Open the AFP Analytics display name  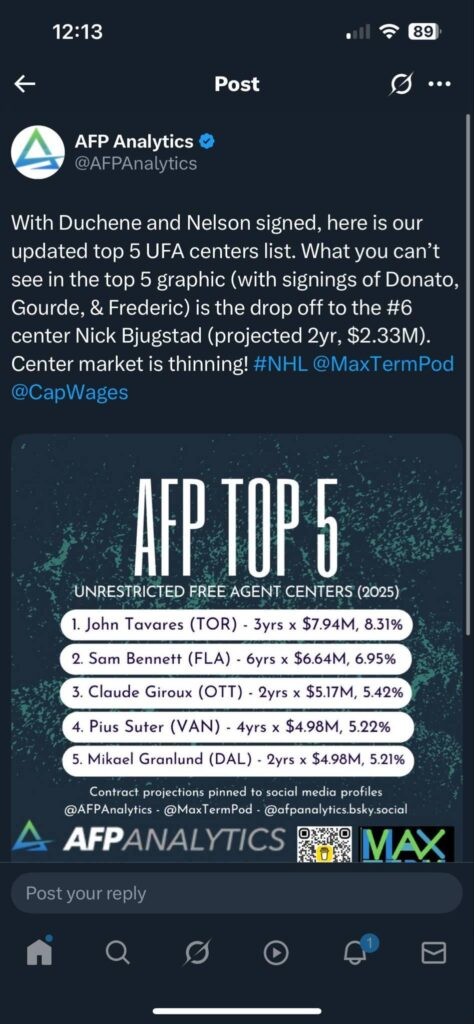[x=135, y=141]
